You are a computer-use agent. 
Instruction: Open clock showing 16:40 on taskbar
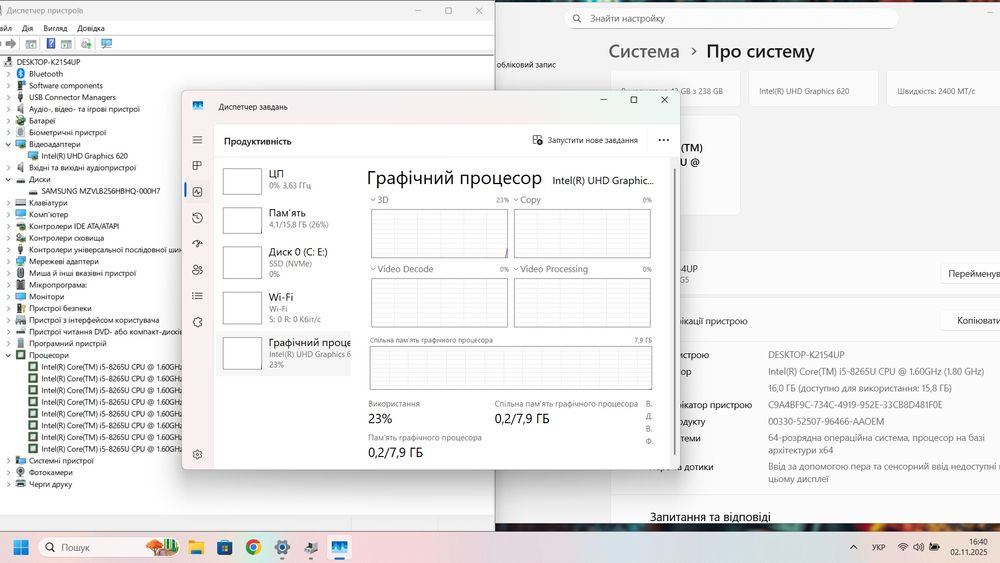pos(969,547)
